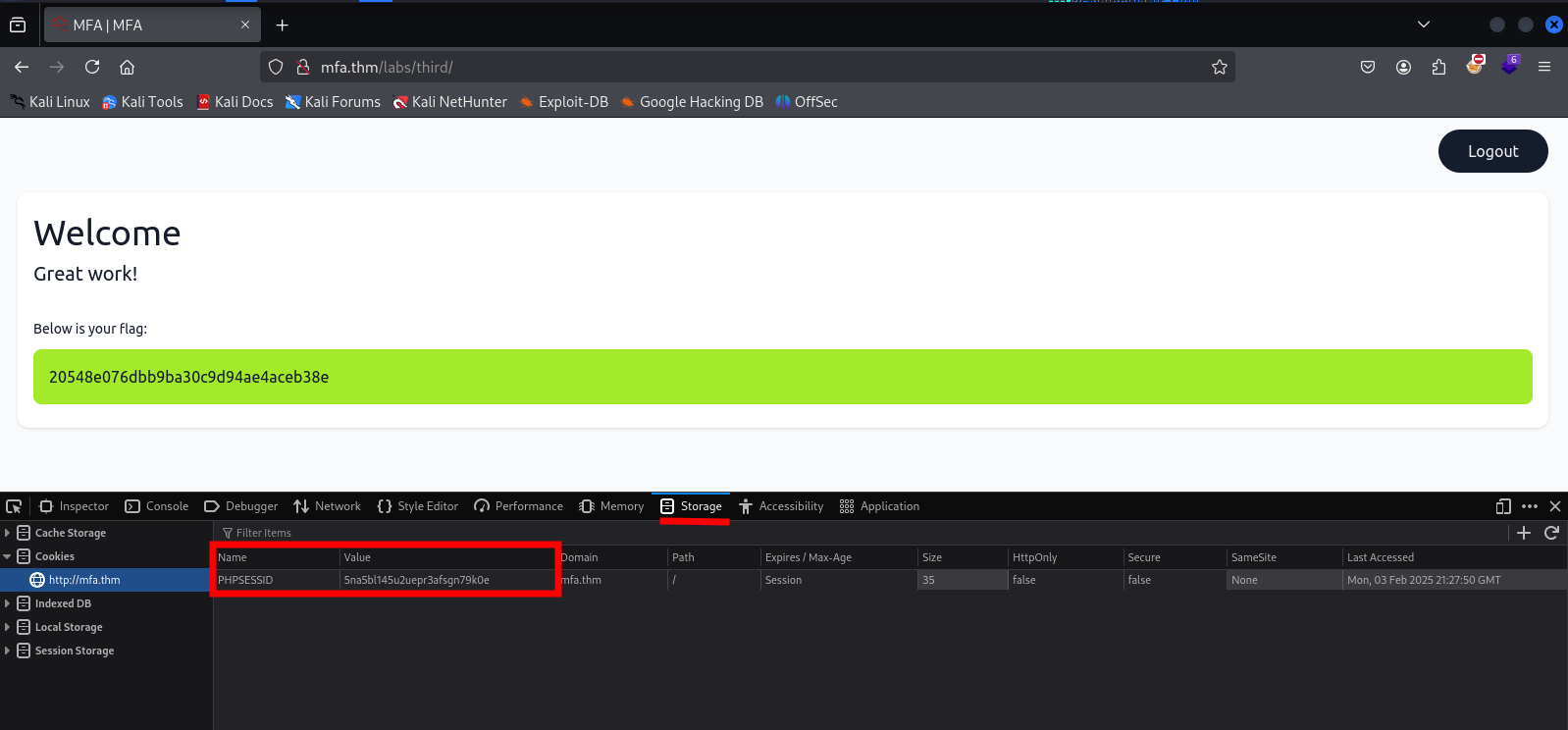This screenshot has width=1568, height=730.
Task: Open the OffSec bookmark
Action: click(807, 102)
